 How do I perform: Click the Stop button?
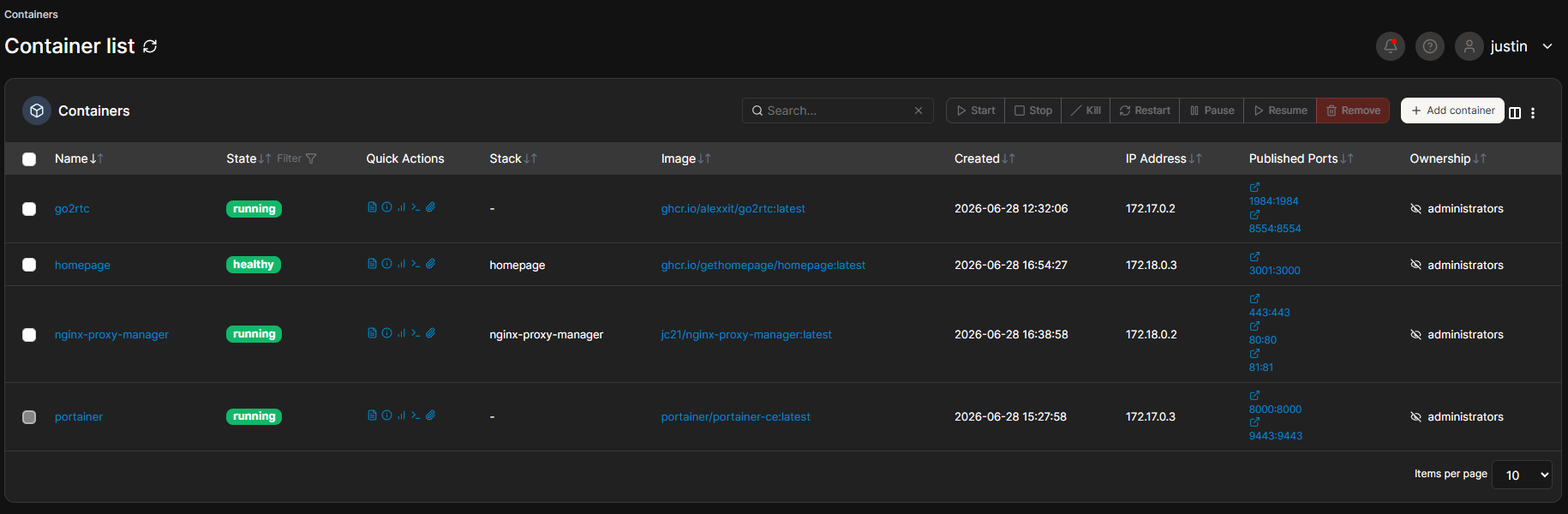pos(1033,111)
